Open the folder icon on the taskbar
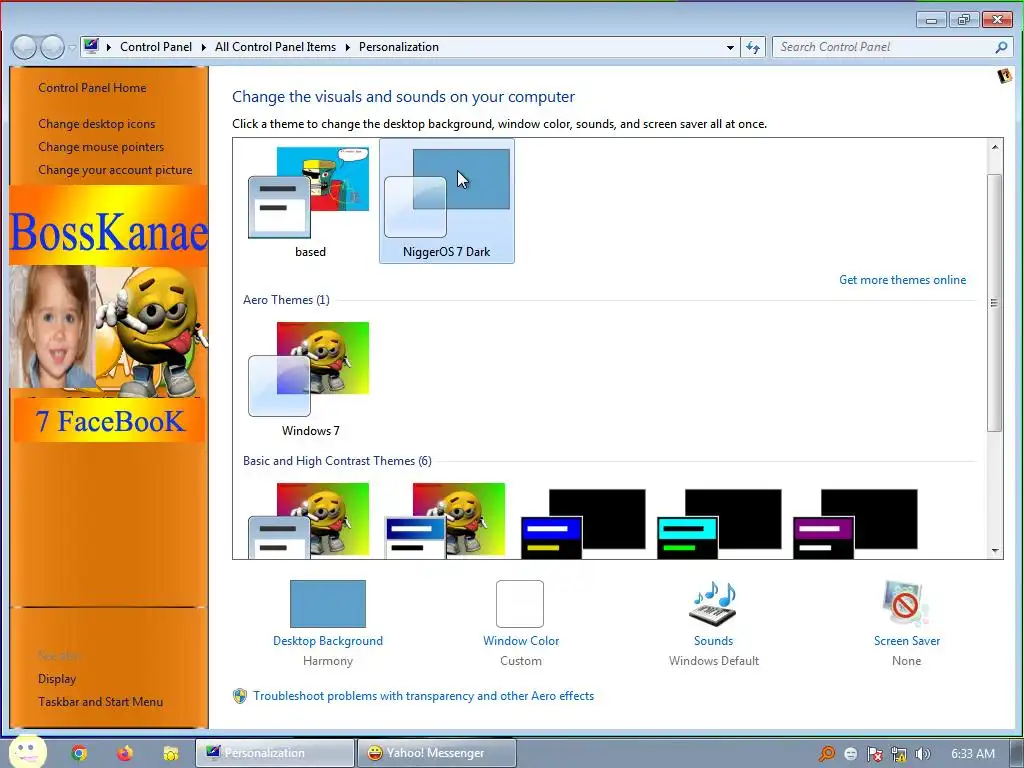Screen dimensions: 1024x768 [170, 753]
